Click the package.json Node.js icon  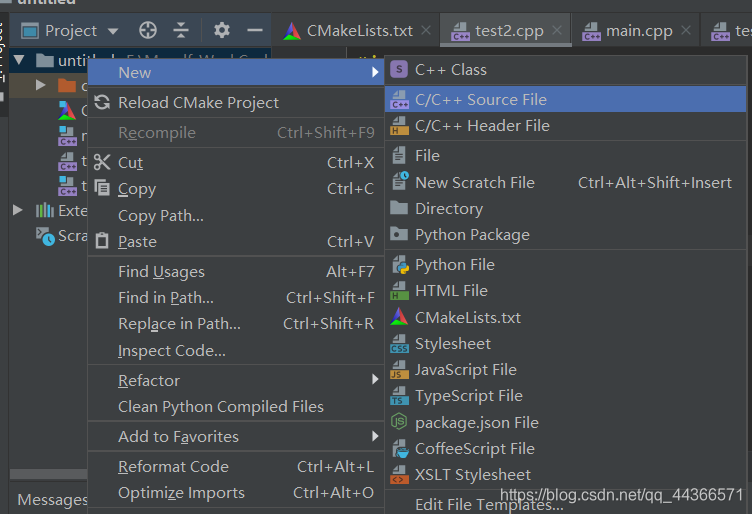(399, 421)
